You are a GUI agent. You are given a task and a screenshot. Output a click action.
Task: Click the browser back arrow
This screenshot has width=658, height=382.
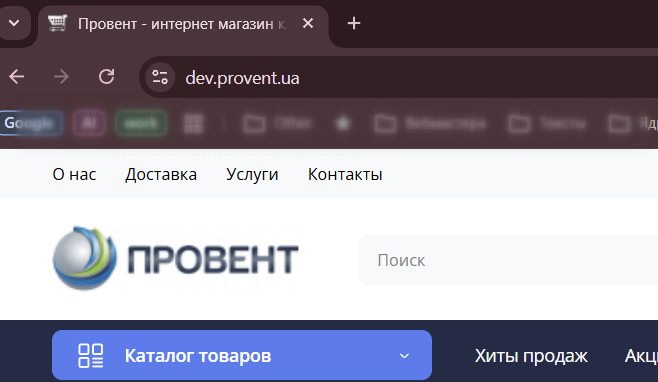point(17,77)
